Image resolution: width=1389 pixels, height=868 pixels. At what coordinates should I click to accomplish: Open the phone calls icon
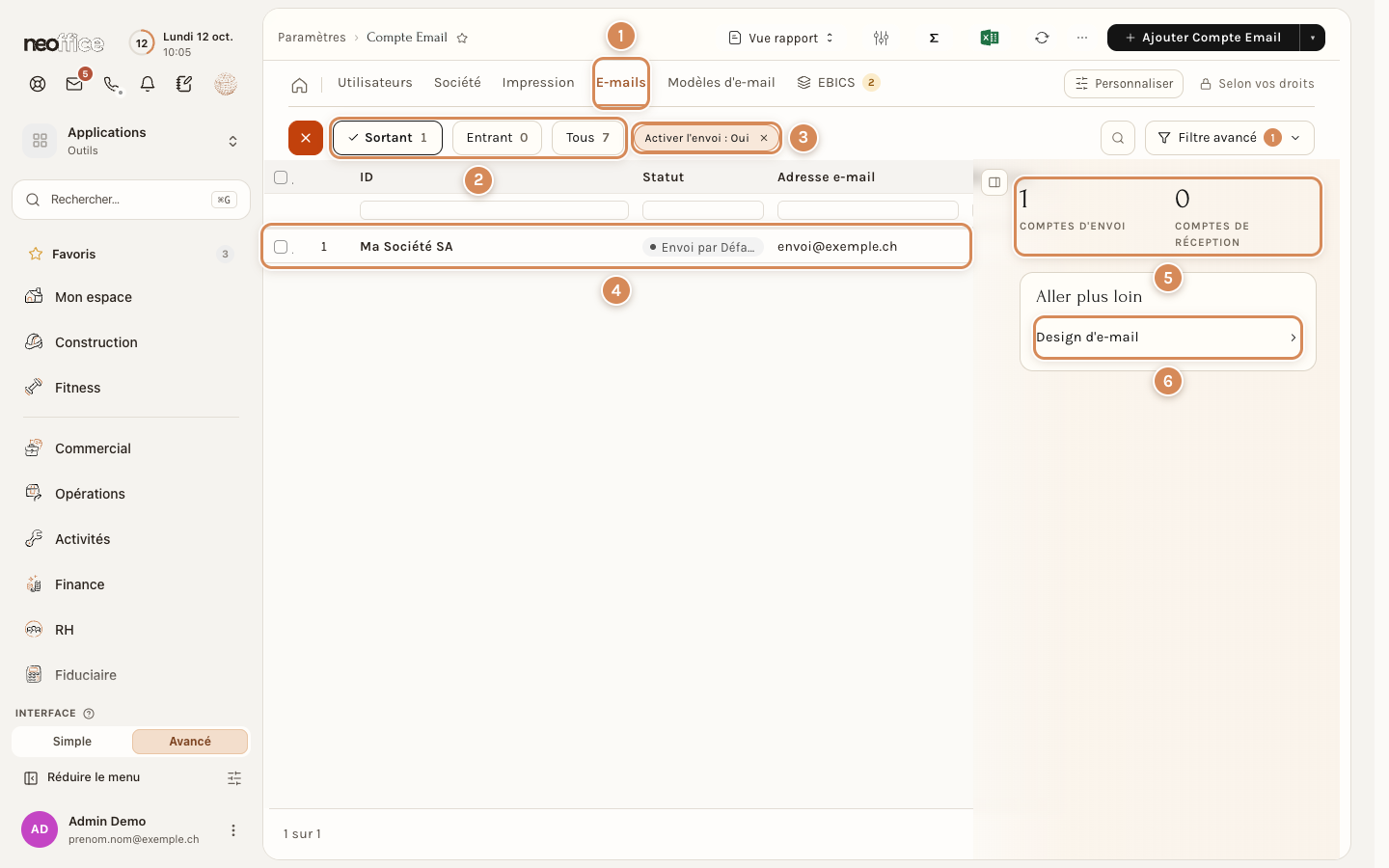(112, 84)
